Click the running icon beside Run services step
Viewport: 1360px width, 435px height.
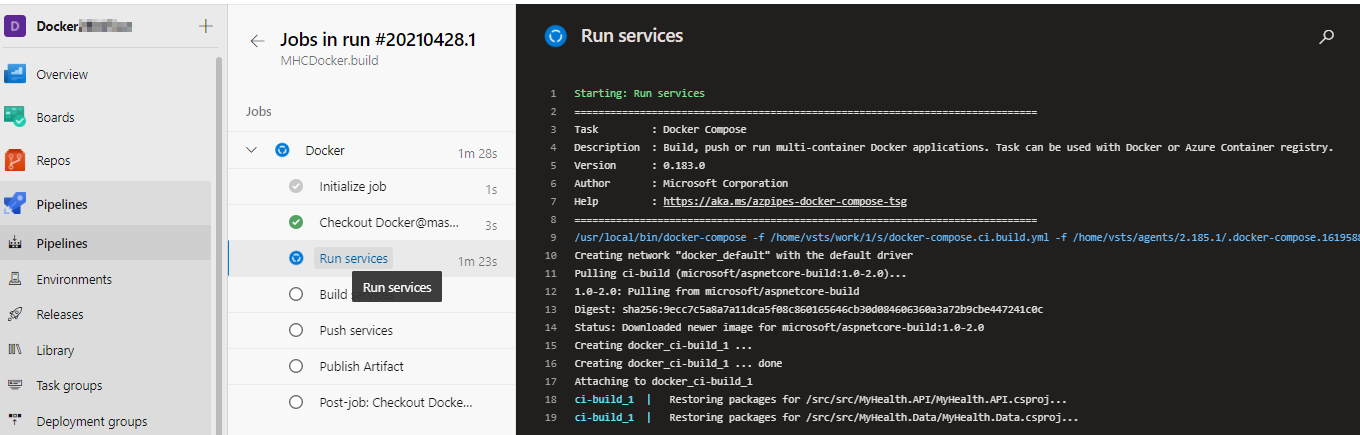pos(296,258)
